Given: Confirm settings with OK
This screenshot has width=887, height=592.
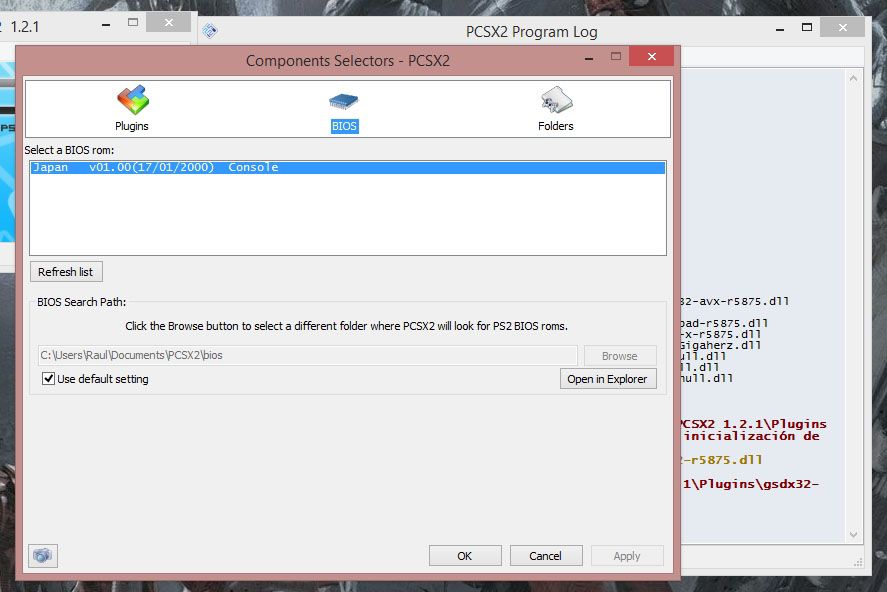Looking at the screenshot, I should pyautogui.click(x=465, y=555).
